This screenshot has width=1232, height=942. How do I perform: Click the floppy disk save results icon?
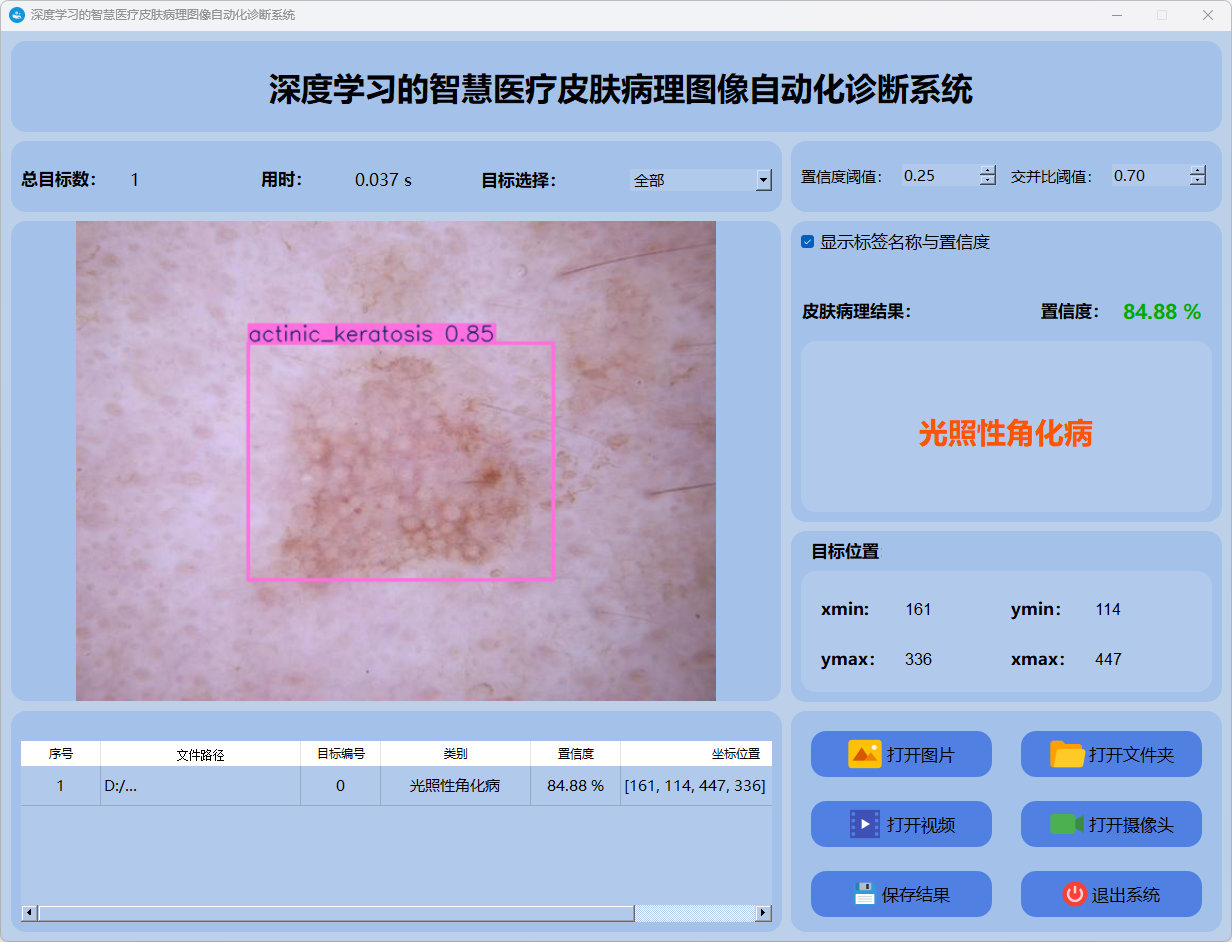[x=864, y=894]
